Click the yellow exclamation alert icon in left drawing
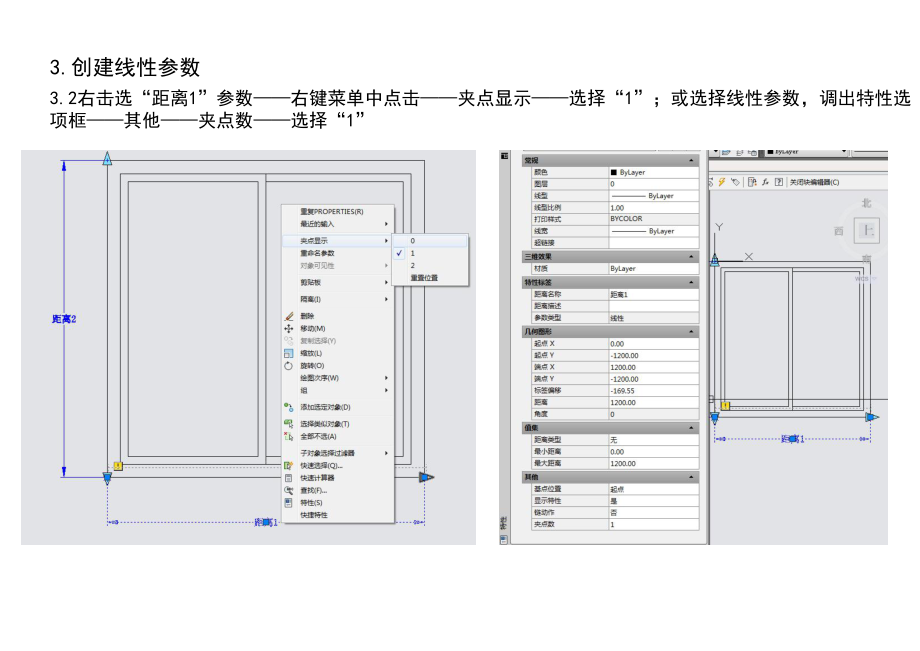Image resolution: width=920 pixels, height=651 pixels. coord(118,466)
